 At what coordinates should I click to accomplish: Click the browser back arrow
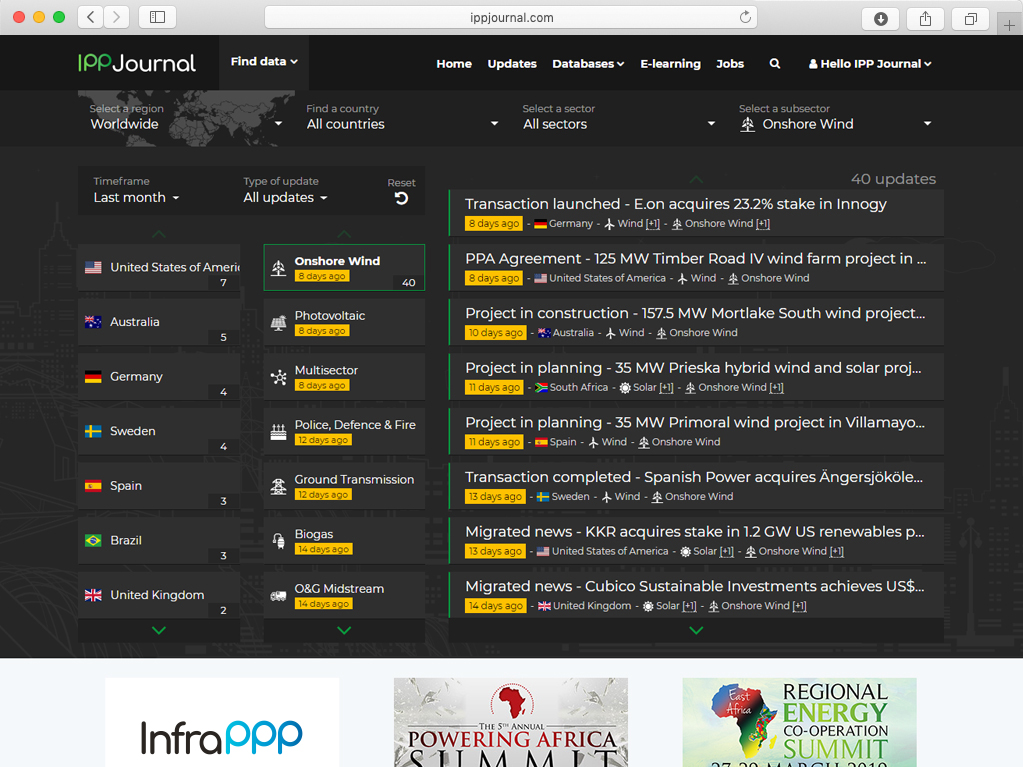(91, 17)
